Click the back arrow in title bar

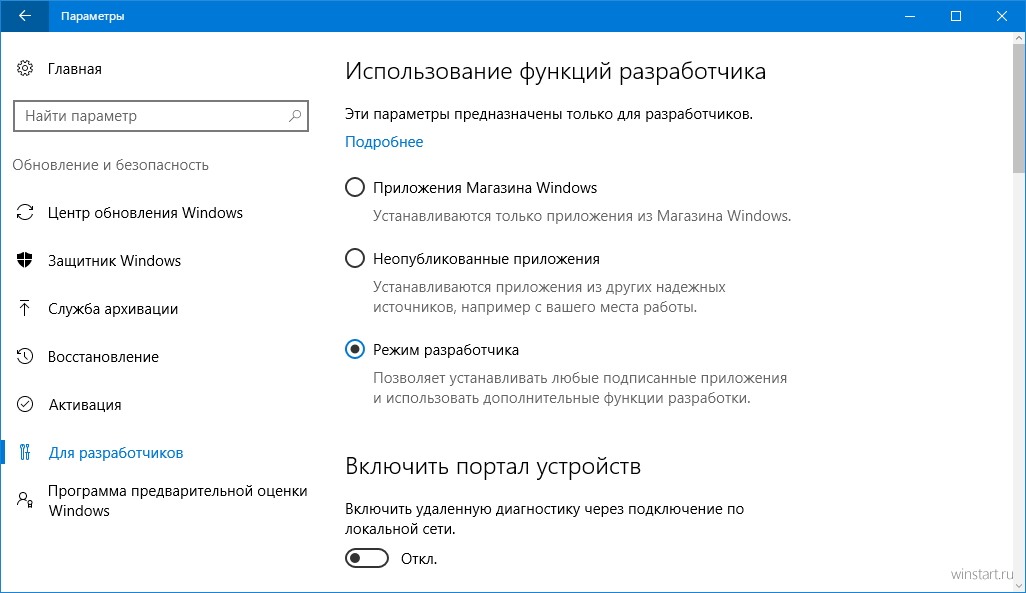[24, 16]
